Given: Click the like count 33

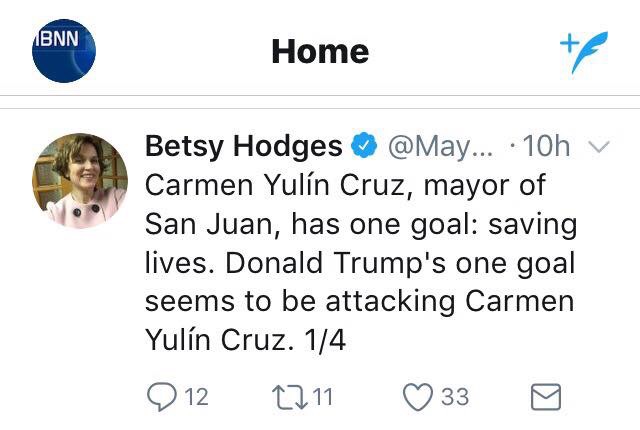Looking at the screenshot, I should (455, 397).
